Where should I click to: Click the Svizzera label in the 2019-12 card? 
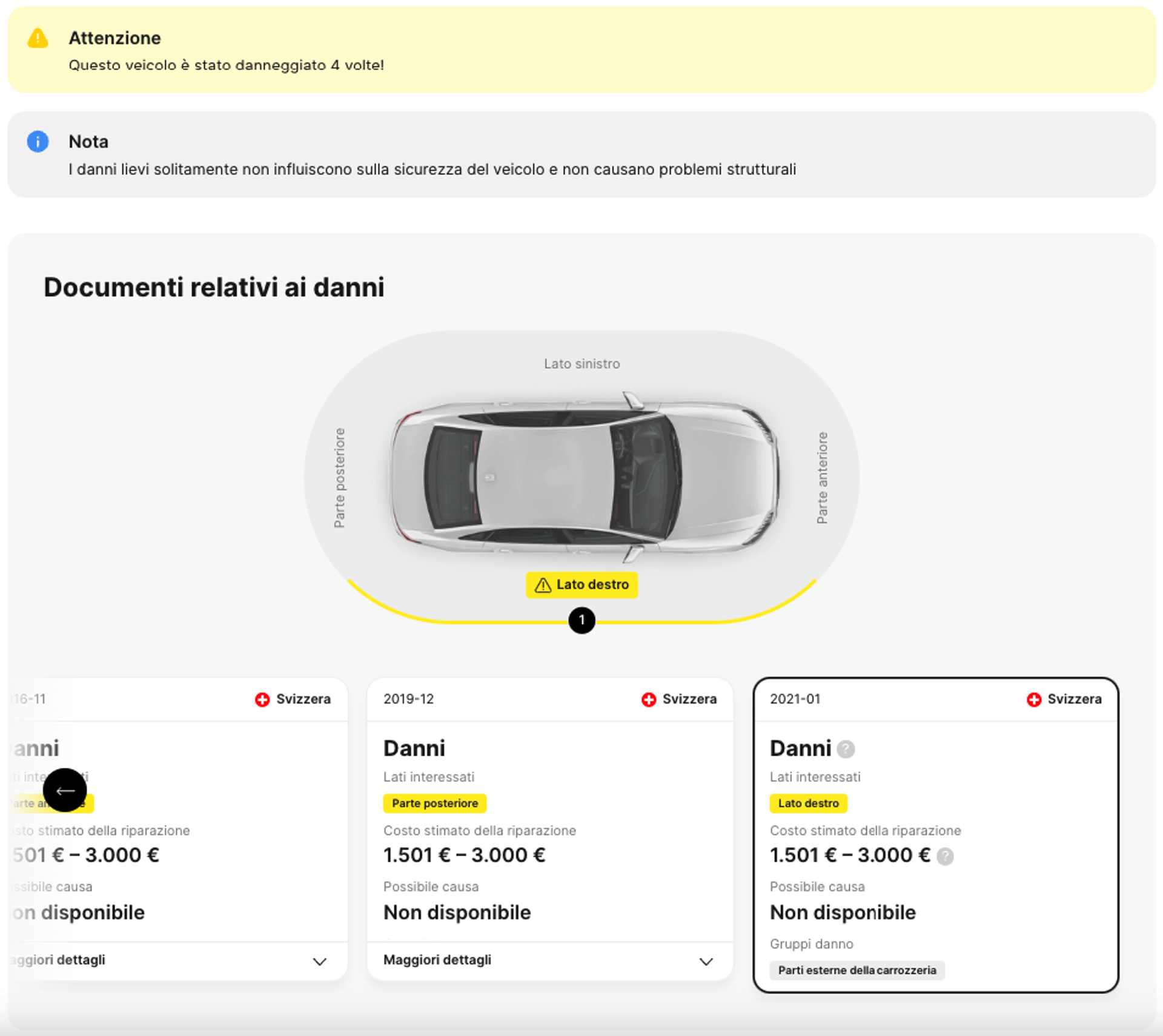click(x=689, y=699)
